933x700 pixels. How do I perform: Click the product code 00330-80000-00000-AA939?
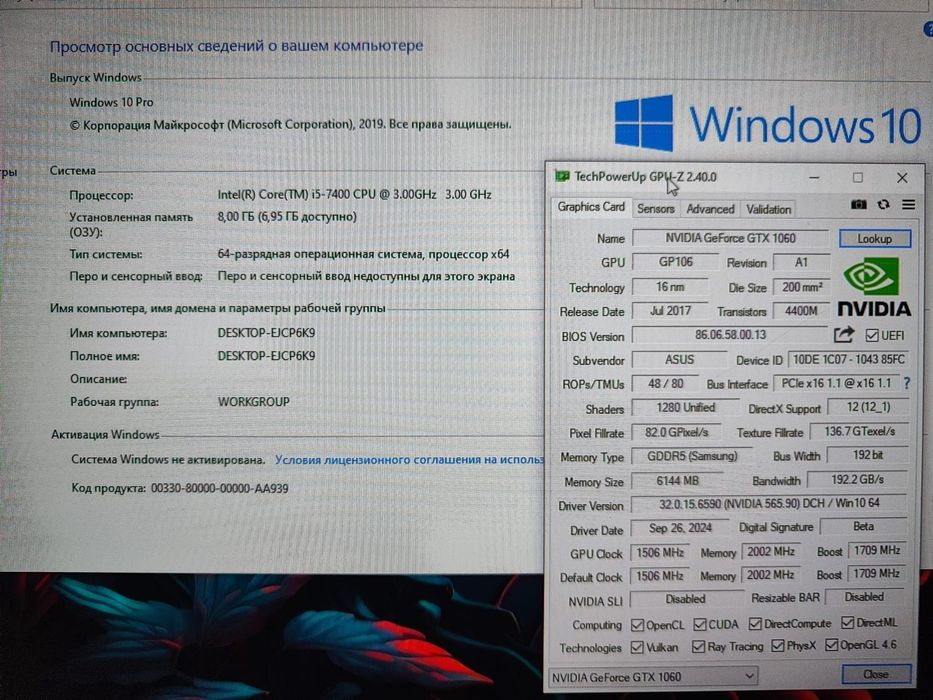(220, 489)
